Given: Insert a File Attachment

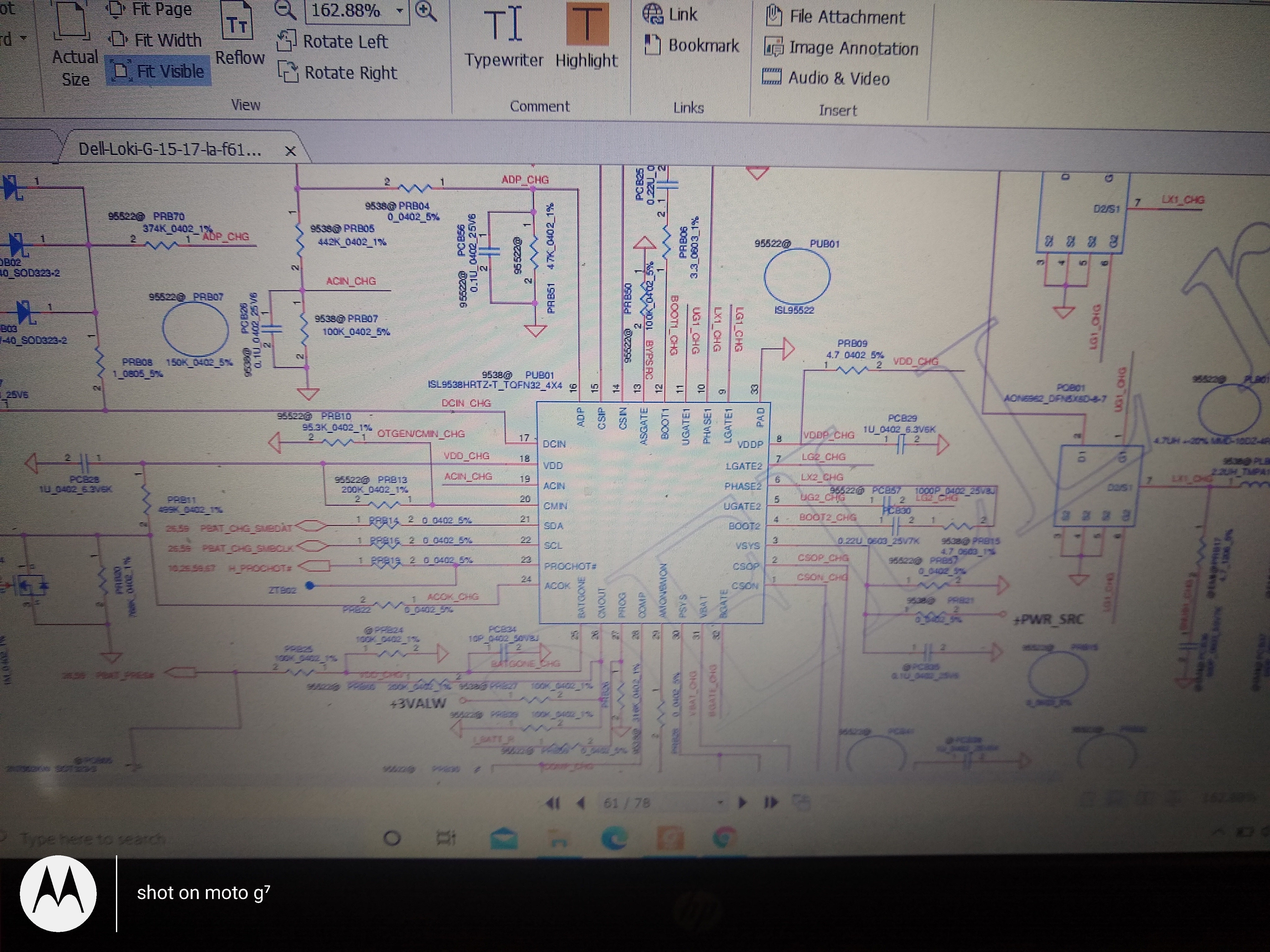Looking at the screenshot, I should (835, 17).
